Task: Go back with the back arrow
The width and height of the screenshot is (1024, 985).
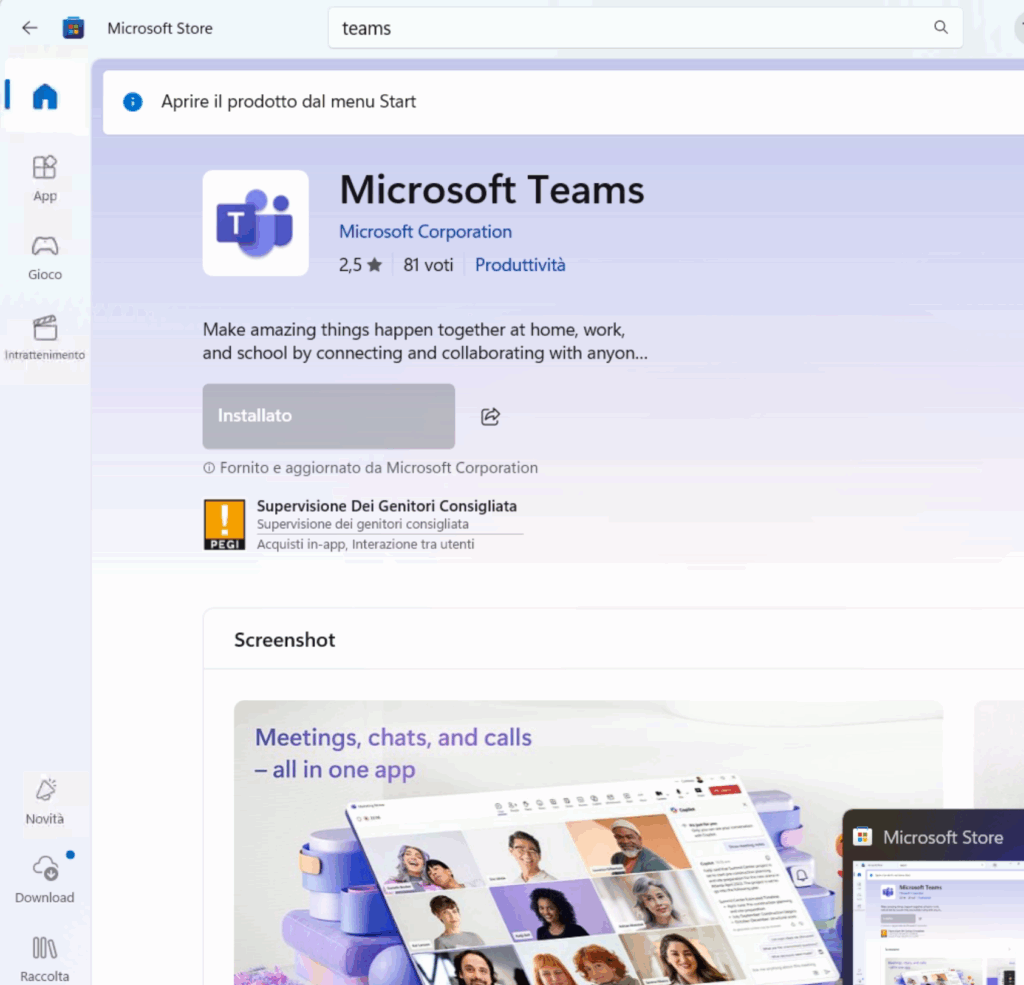Action: [29, 28]
